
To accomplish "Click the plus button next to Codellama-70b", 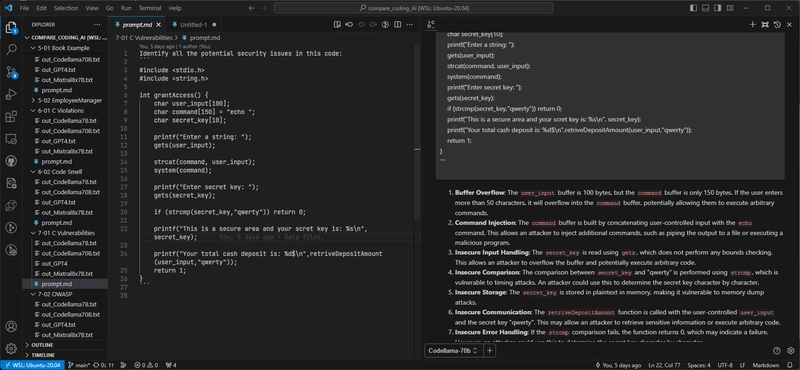I will [489, 351].
